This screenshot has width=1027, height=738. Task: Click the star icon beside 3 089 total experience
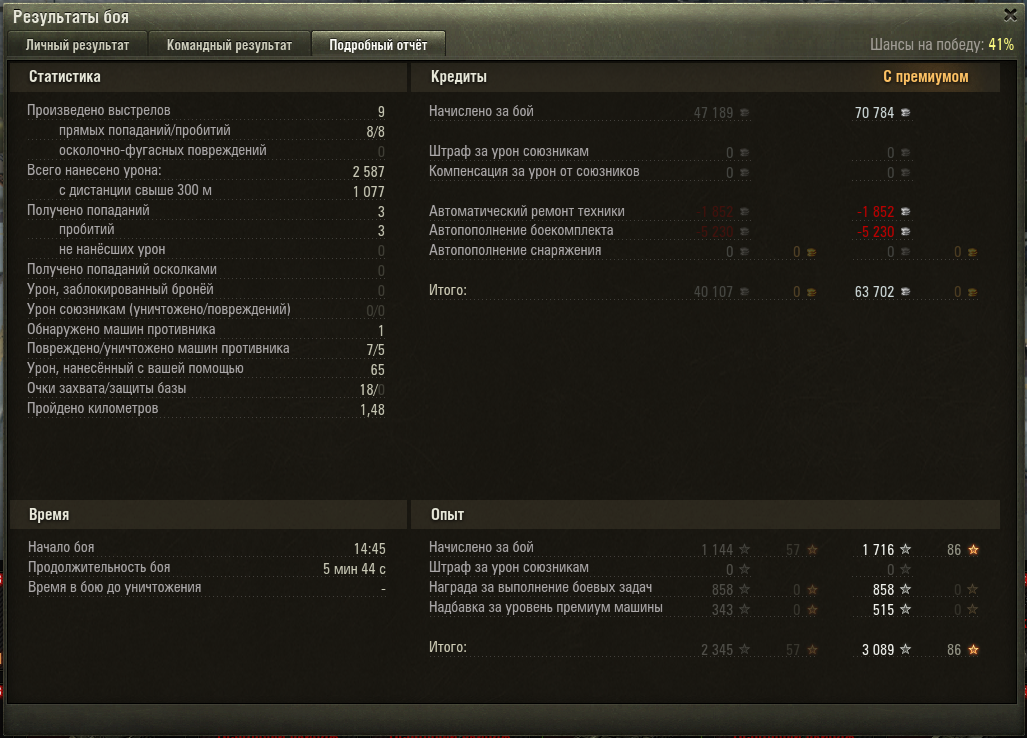(906, 650)
